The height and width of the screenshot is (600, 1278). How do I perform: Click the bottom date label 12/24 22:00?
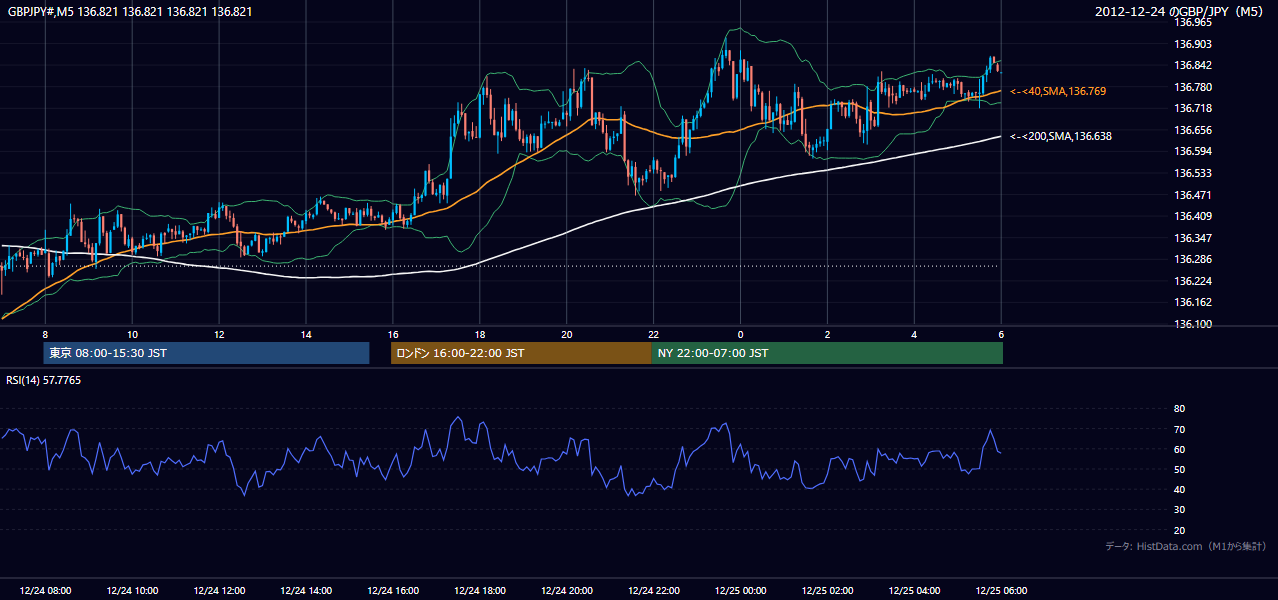[x=654, y=591]
